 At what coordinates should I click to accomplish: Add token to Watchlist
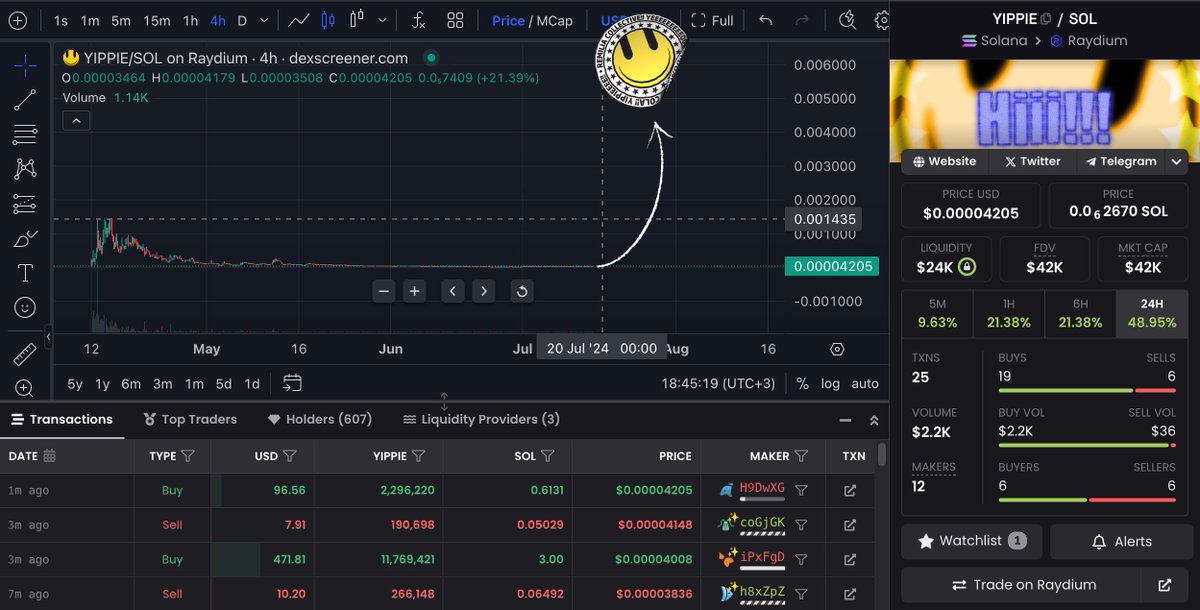pos(971,541)
